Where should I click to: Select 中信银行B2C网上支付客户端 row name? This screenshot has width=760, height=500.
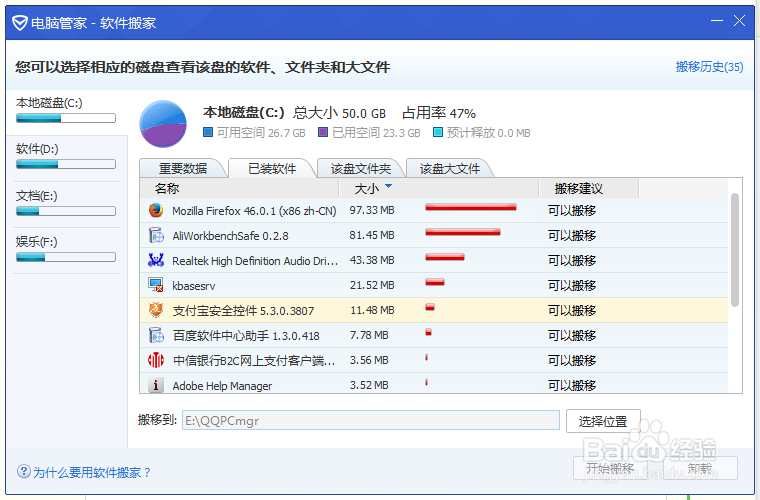(x=254, y=361)
